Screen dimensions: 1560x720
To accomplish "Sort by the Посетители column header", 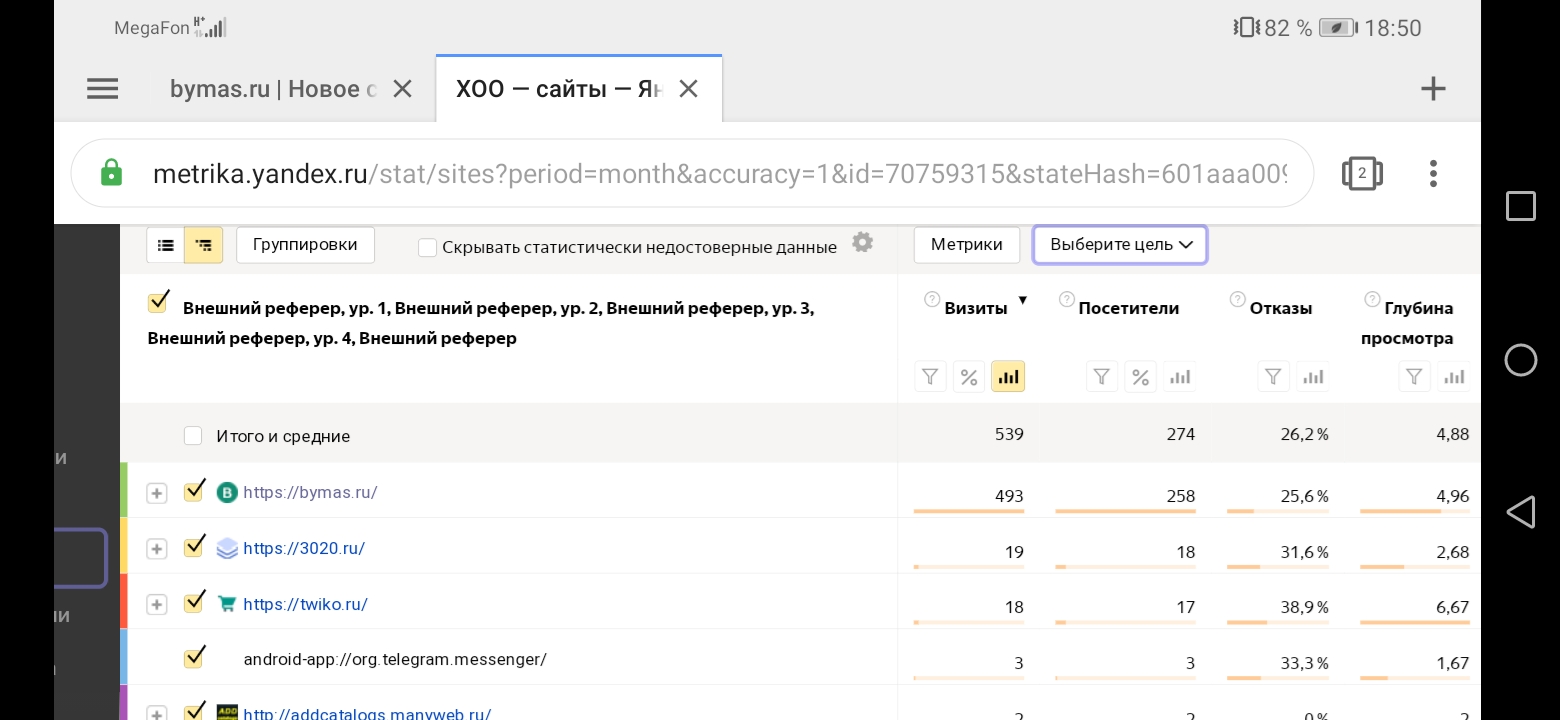I will tap(1129, 308).
